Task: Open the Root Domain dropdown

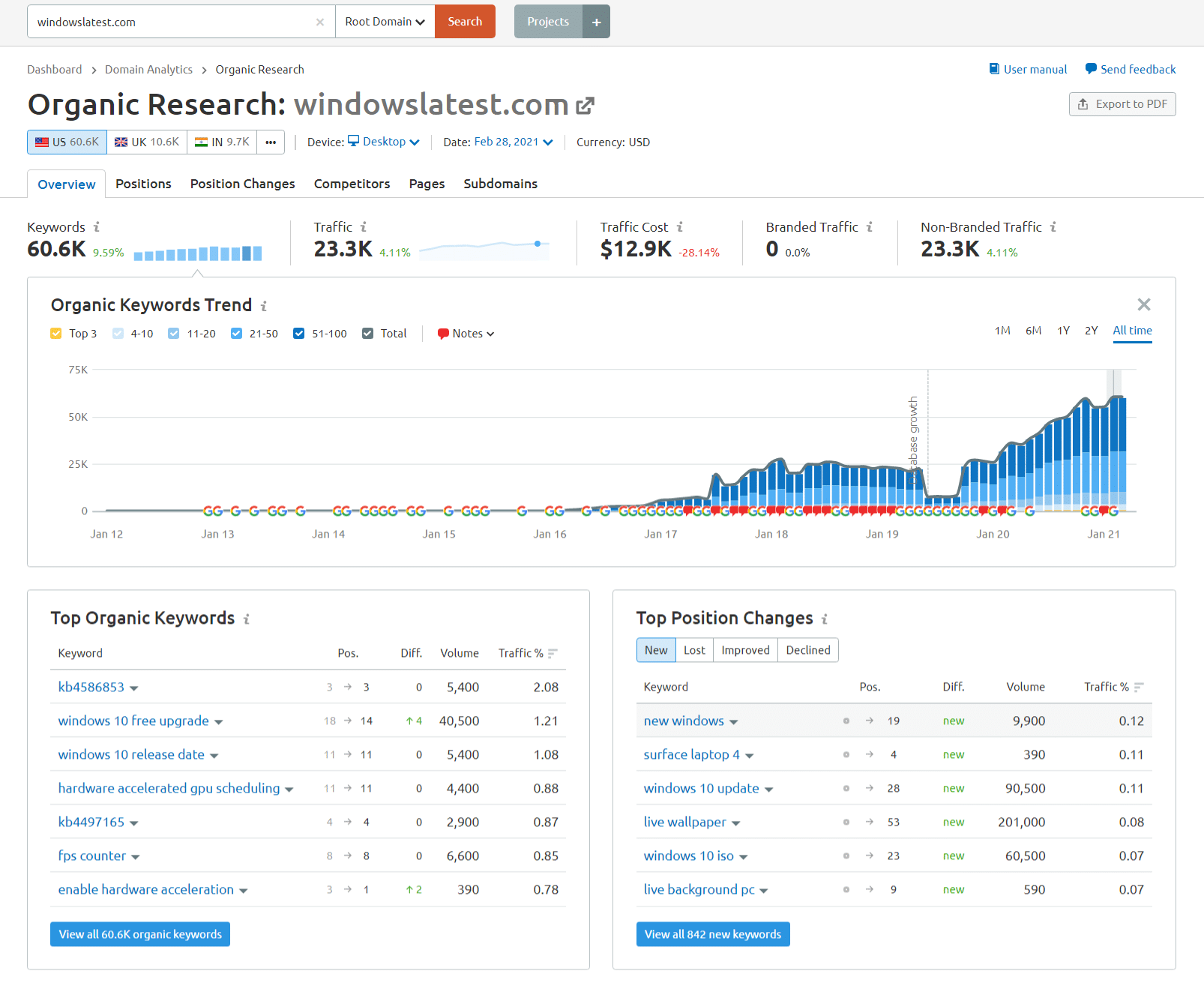Action: click(385, 22)
